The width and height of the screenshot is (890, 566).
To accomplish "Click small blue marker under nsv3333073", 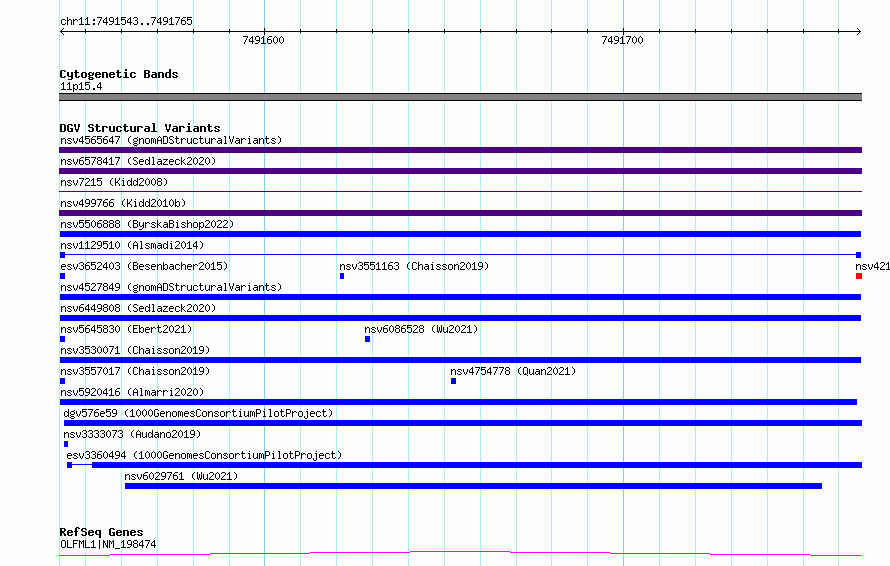I will [x=66, y=444].
